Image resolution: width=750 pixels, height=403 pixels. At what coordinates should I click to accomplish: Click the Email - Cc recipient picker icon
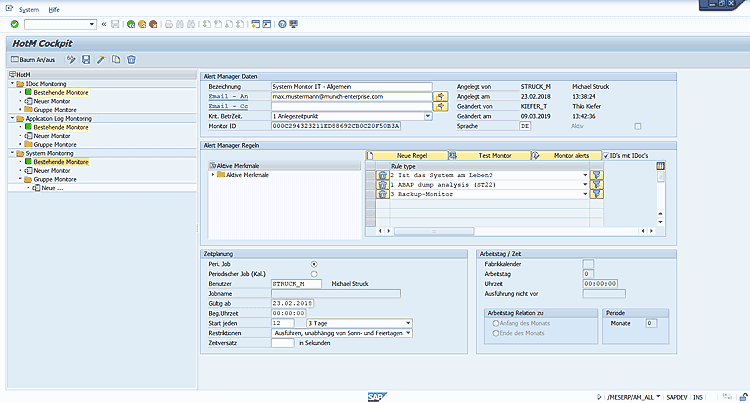click(440, 106)
